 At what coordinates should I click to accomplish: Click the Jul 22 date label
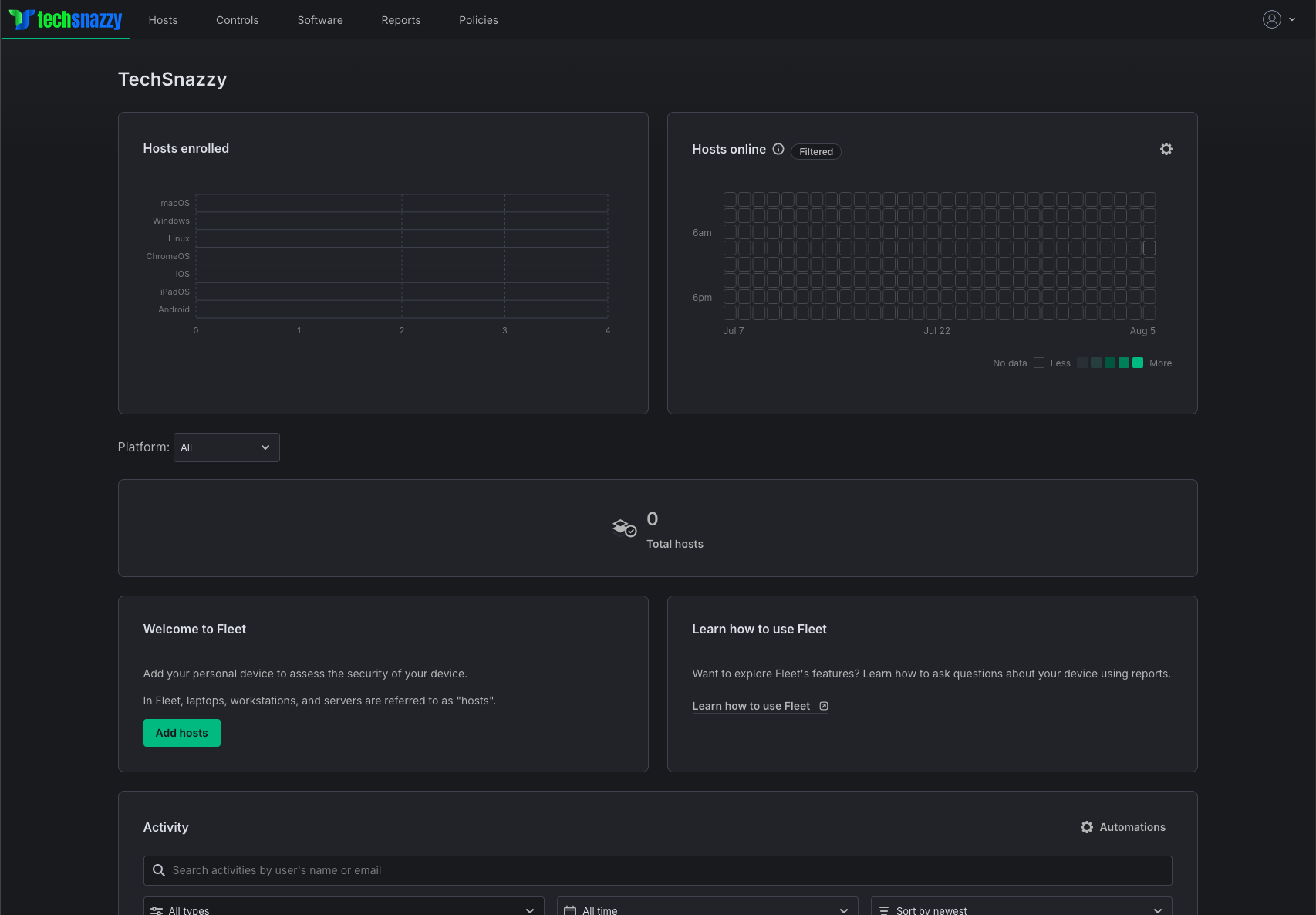[937, 331]
